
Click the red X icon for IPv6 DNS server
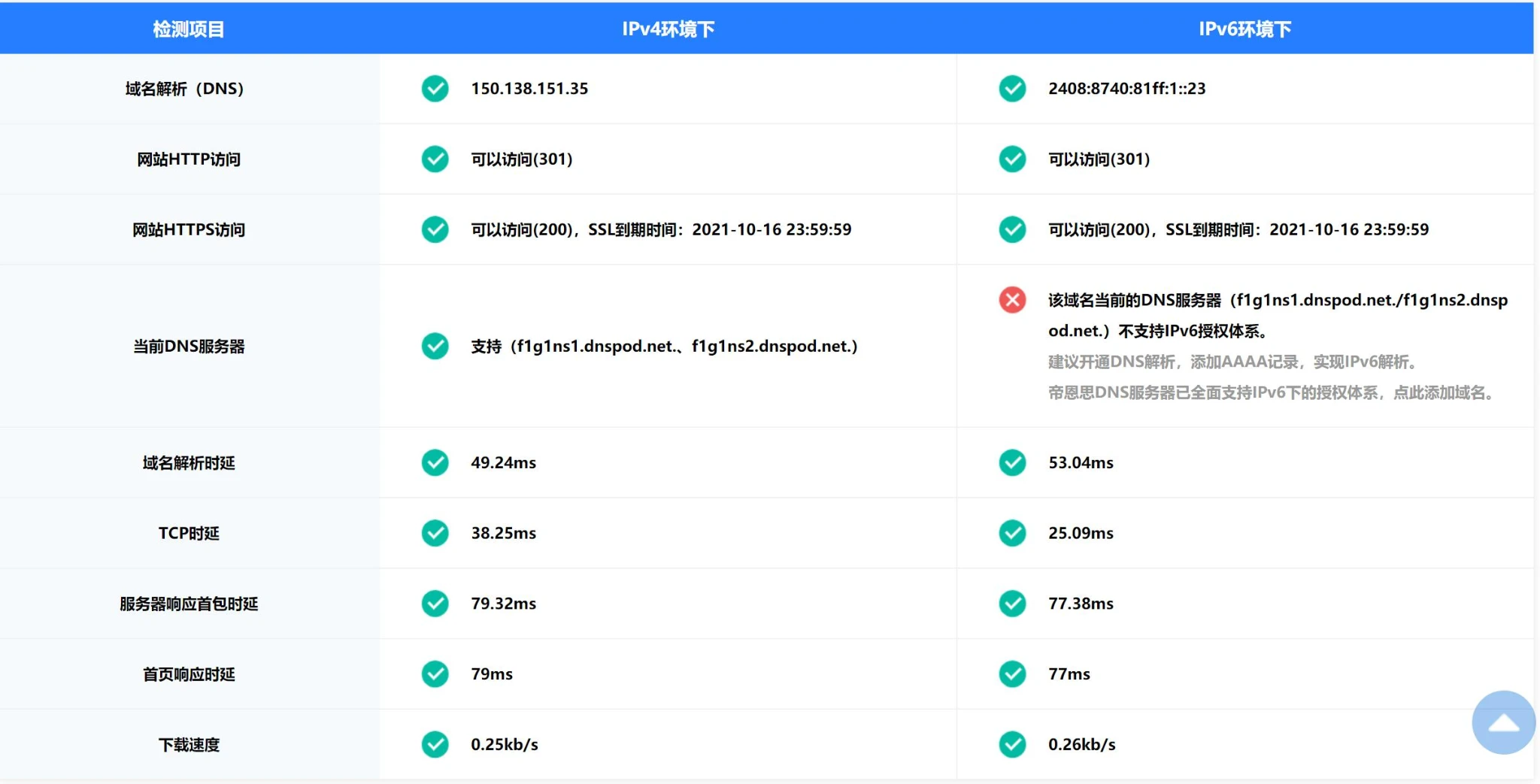point(1012,300)
